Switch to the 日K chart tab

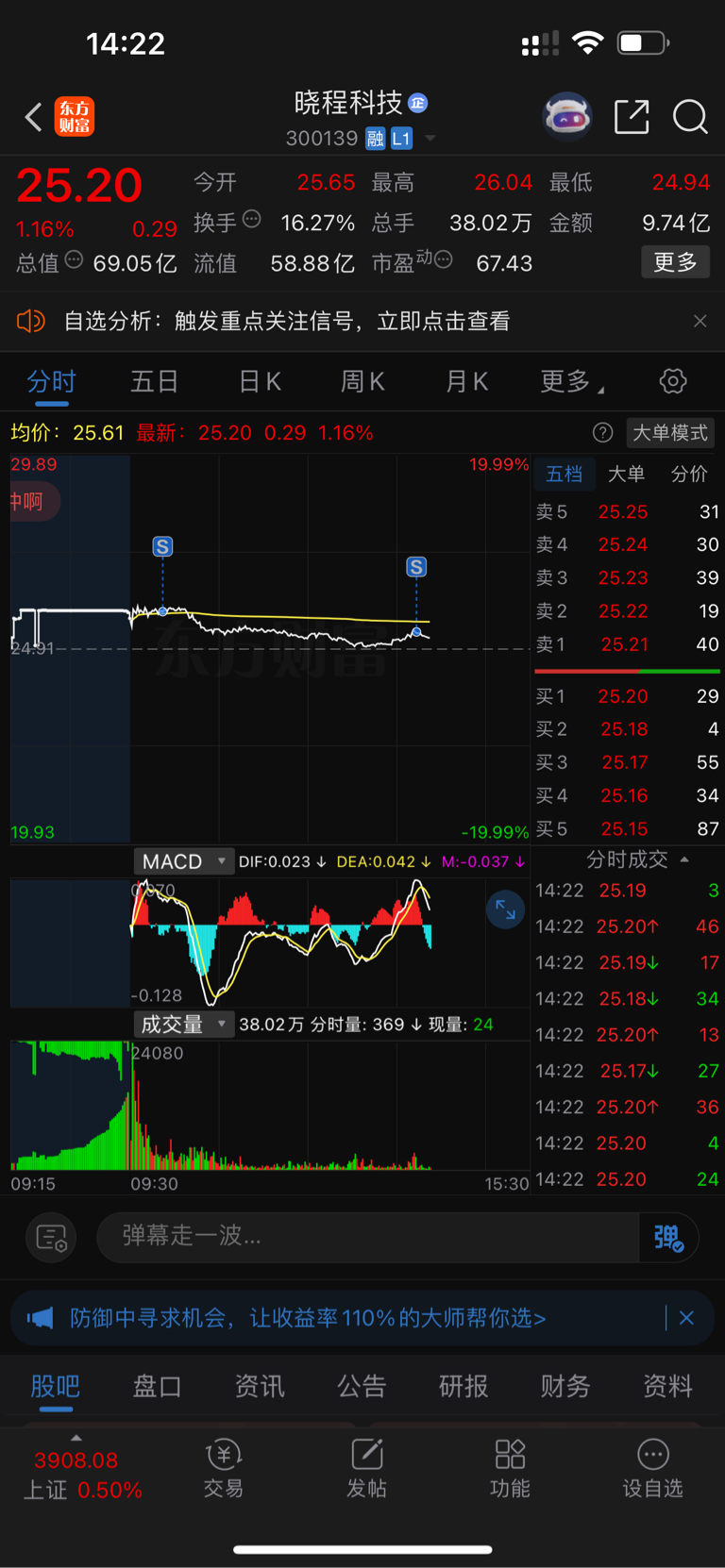[260, 381]
